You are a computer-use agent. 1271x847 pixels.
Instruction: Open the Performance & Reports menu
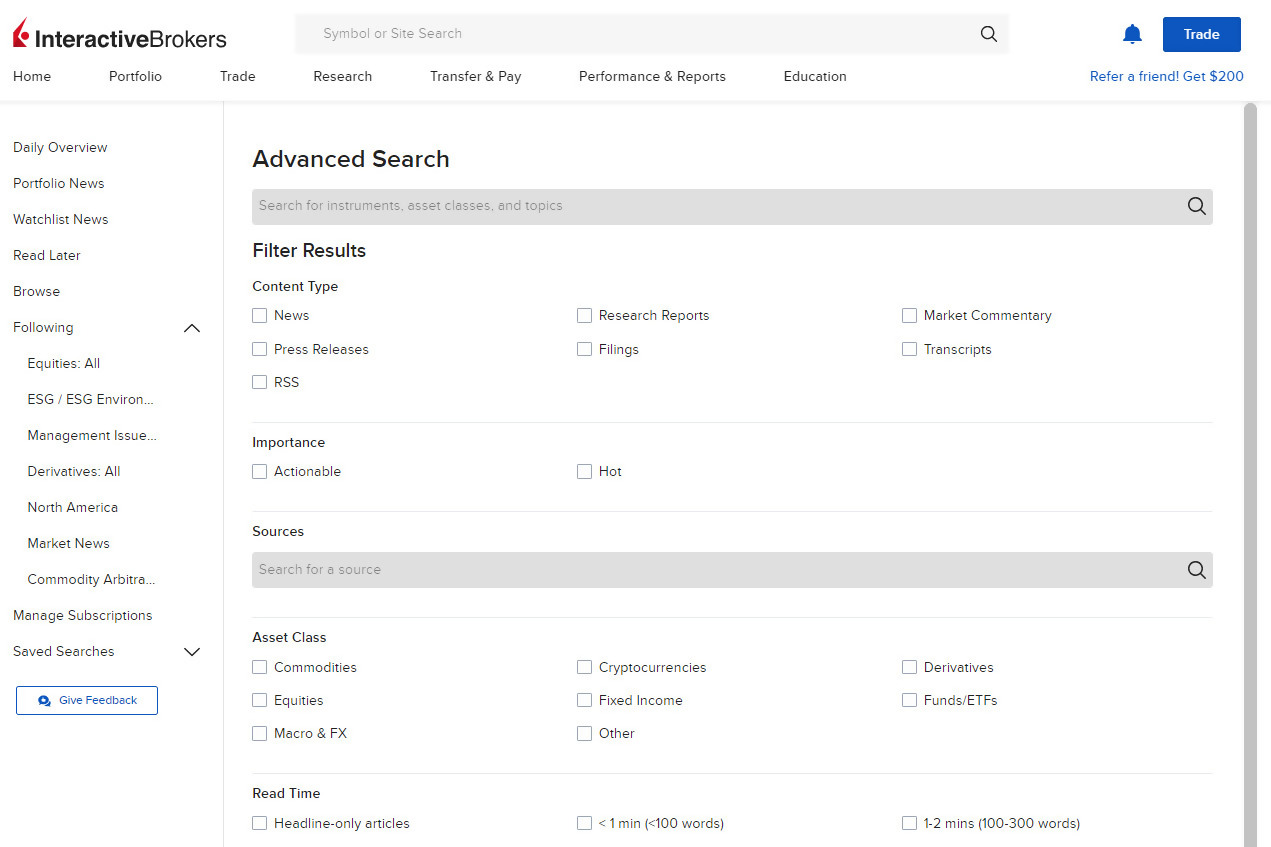click(x=651, y=76)
